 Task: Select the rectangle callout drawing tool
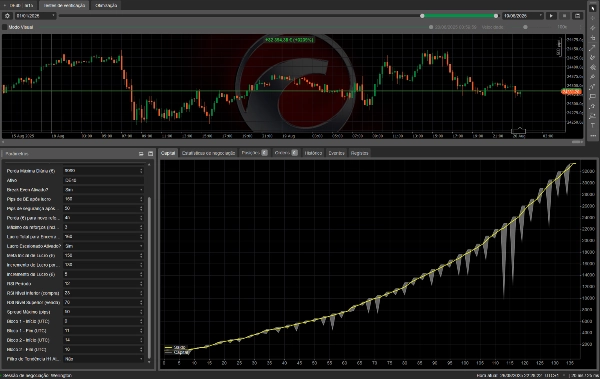pyautogui.click(x=593, y=96)
